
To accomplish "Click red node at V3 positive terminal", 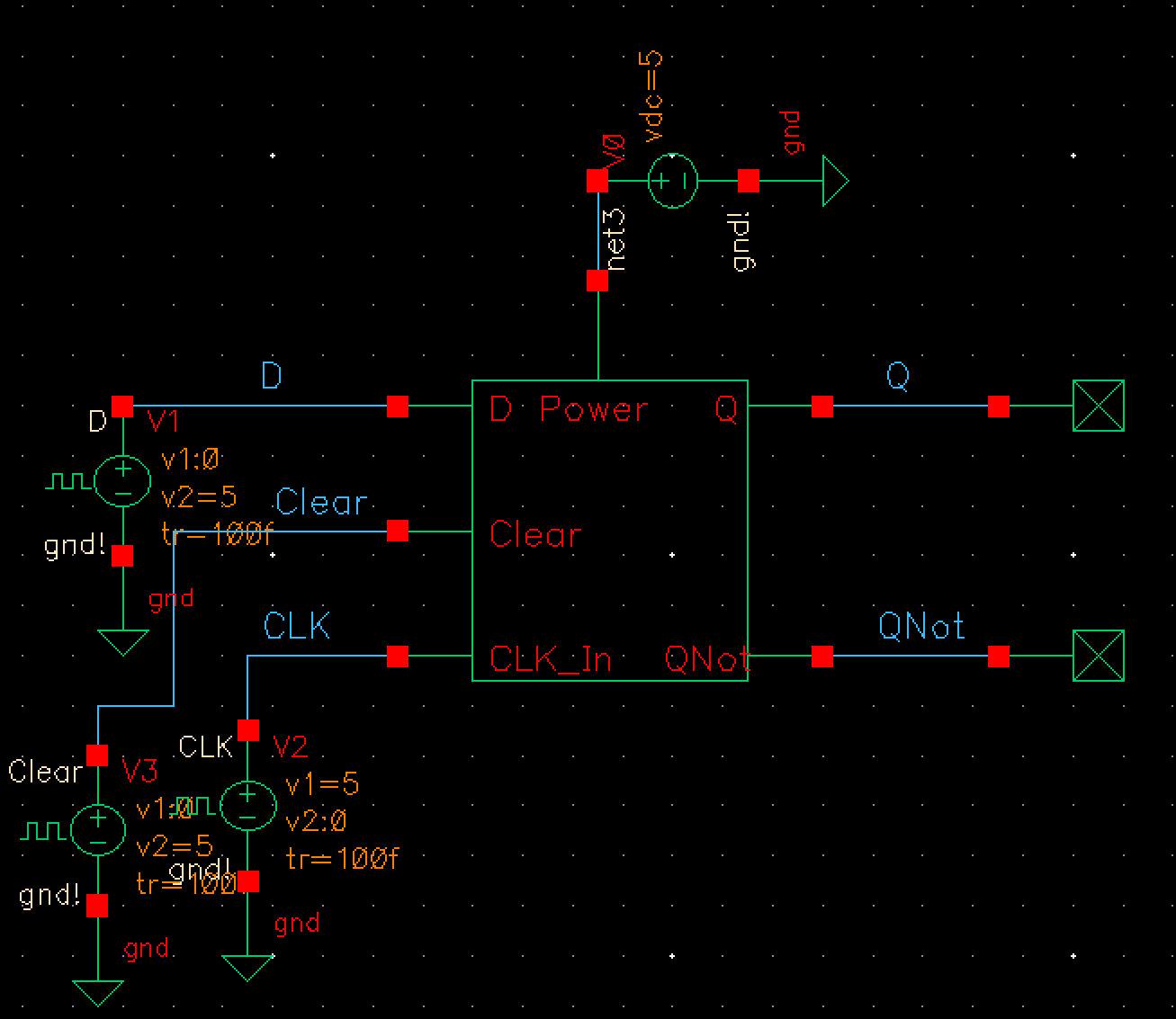I will point(97,755).
